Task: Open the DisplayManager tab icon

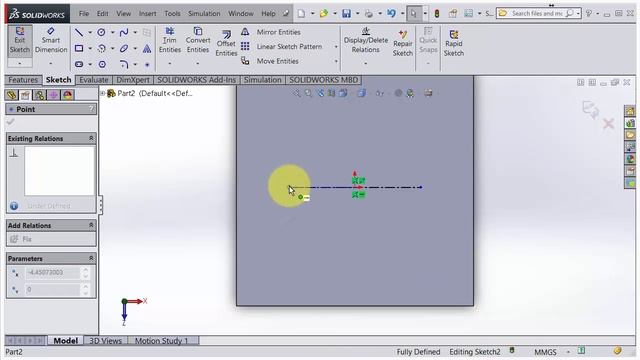Action: (x=67, y=95)
